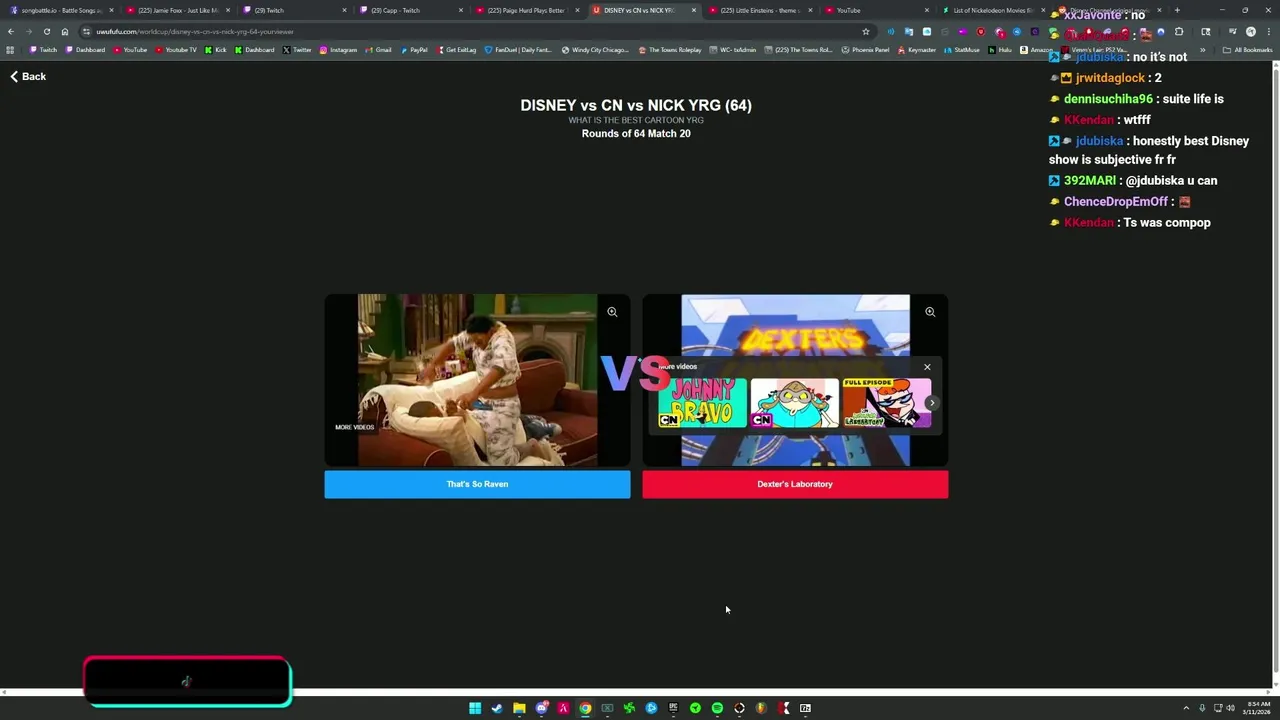
Task: Click MORE VIDEOS on the Raven video
Action: (x=354, y=427)
